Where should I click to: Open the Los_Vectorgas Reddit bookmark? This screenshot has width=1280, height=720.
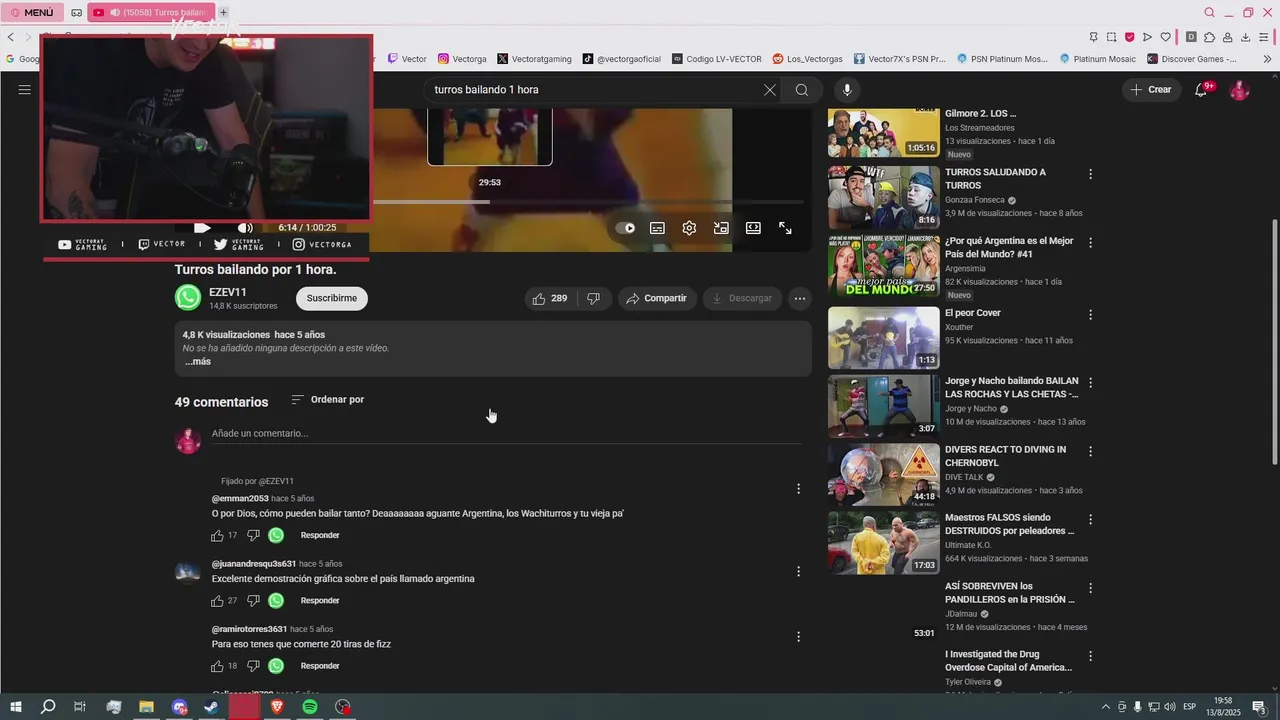pos(808,59)
